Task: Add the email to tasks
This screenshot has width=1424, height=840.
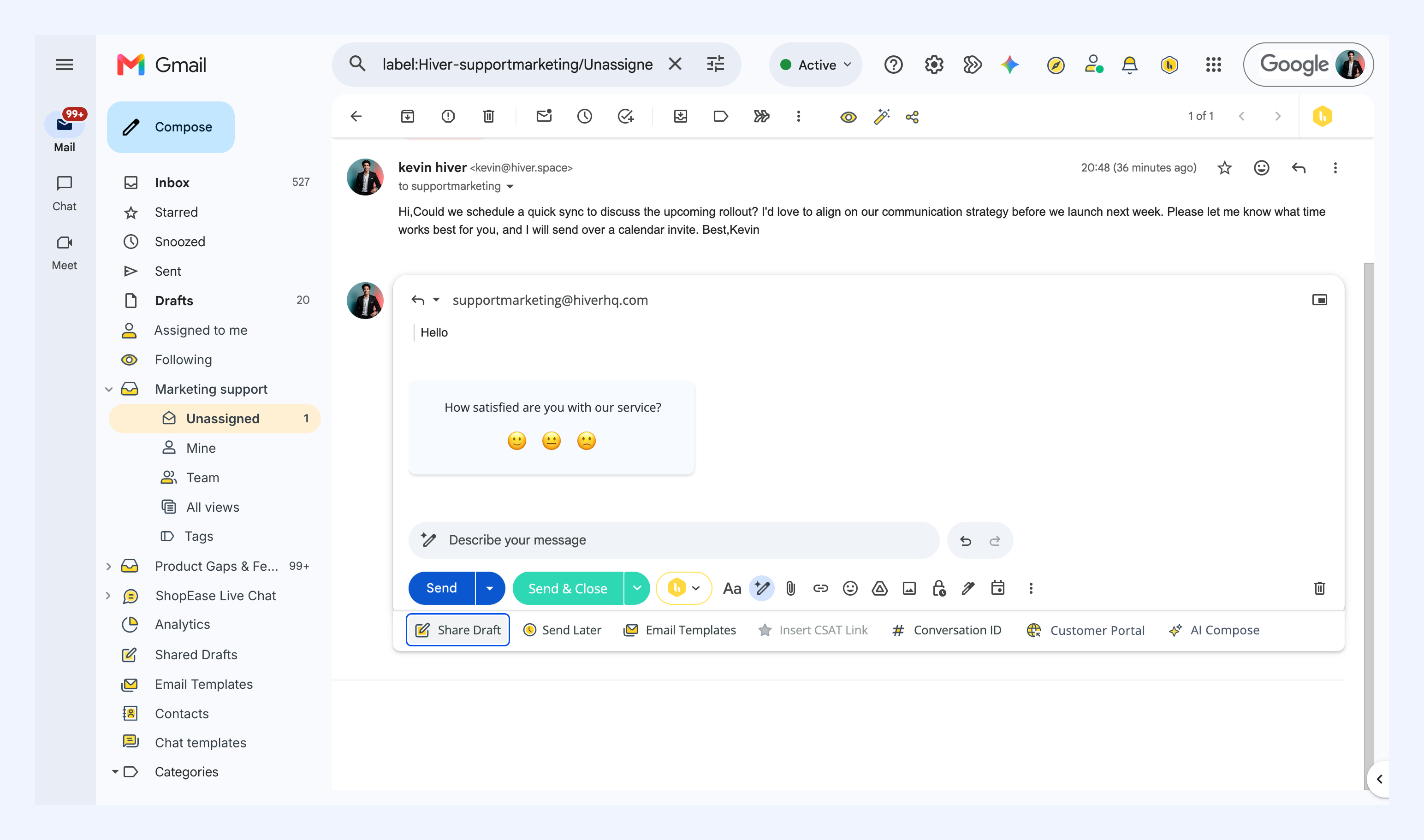Action: point(626,116)
